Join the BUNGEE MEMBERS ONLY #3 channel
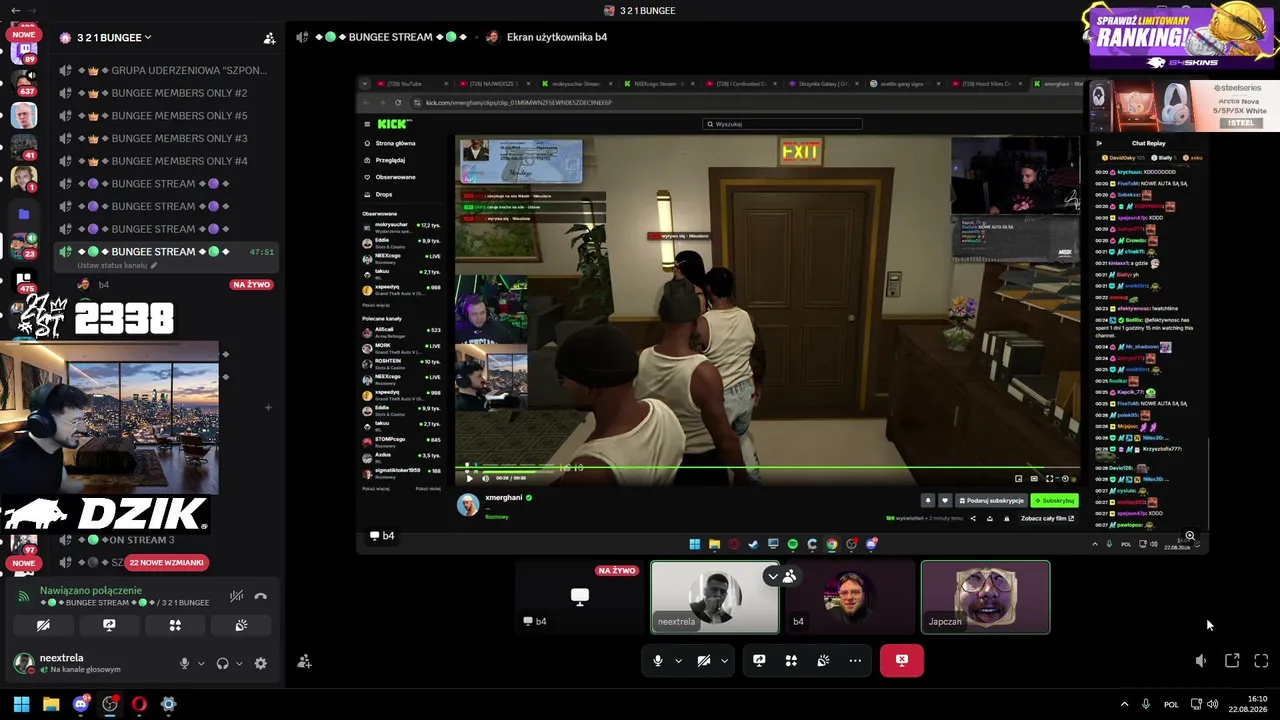The height and width of the screenshot is (720, 1280). tap(164, 138)
